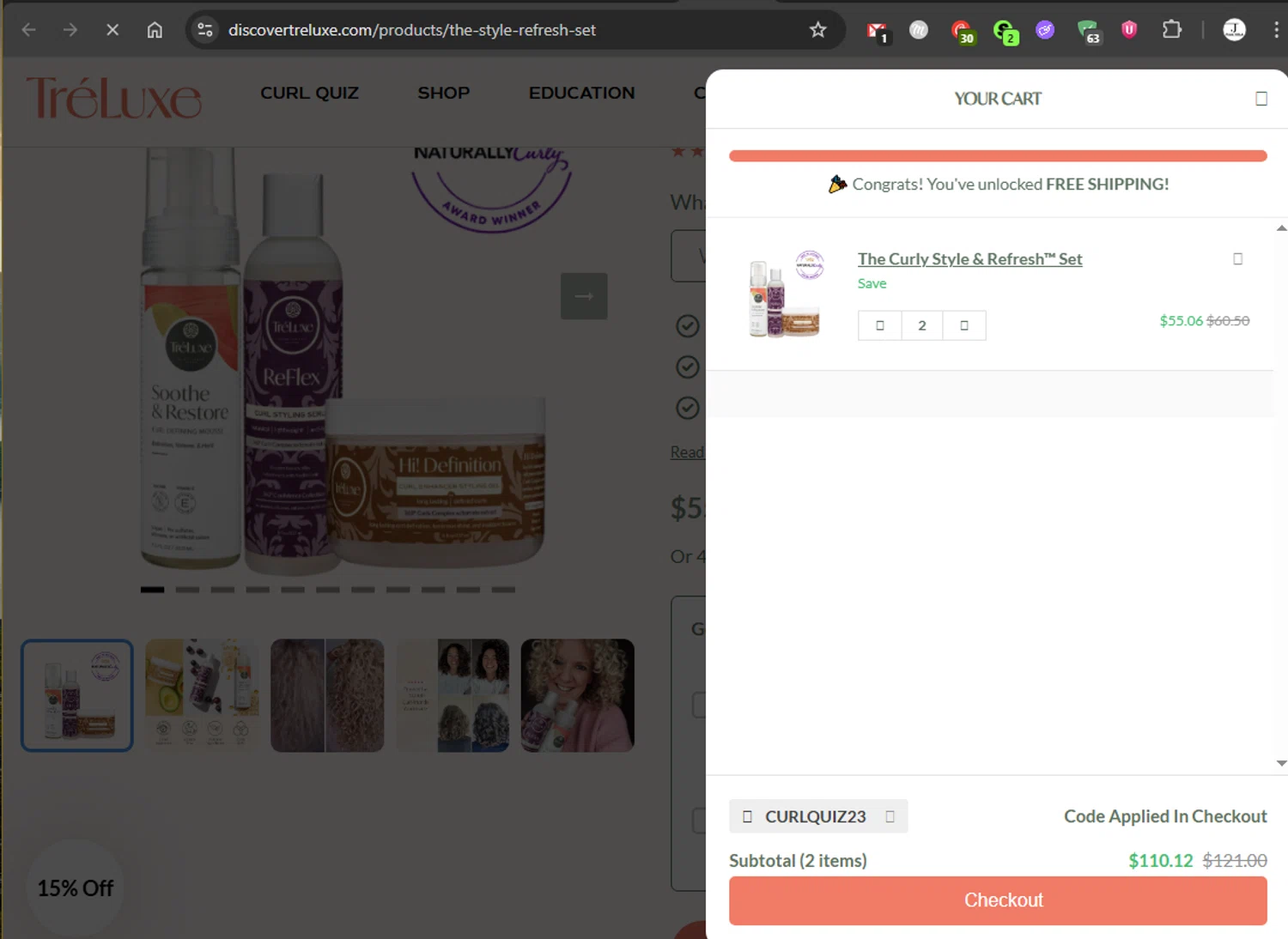
Task: Click the YOUR CART heading
Action: tap(998, 99)
